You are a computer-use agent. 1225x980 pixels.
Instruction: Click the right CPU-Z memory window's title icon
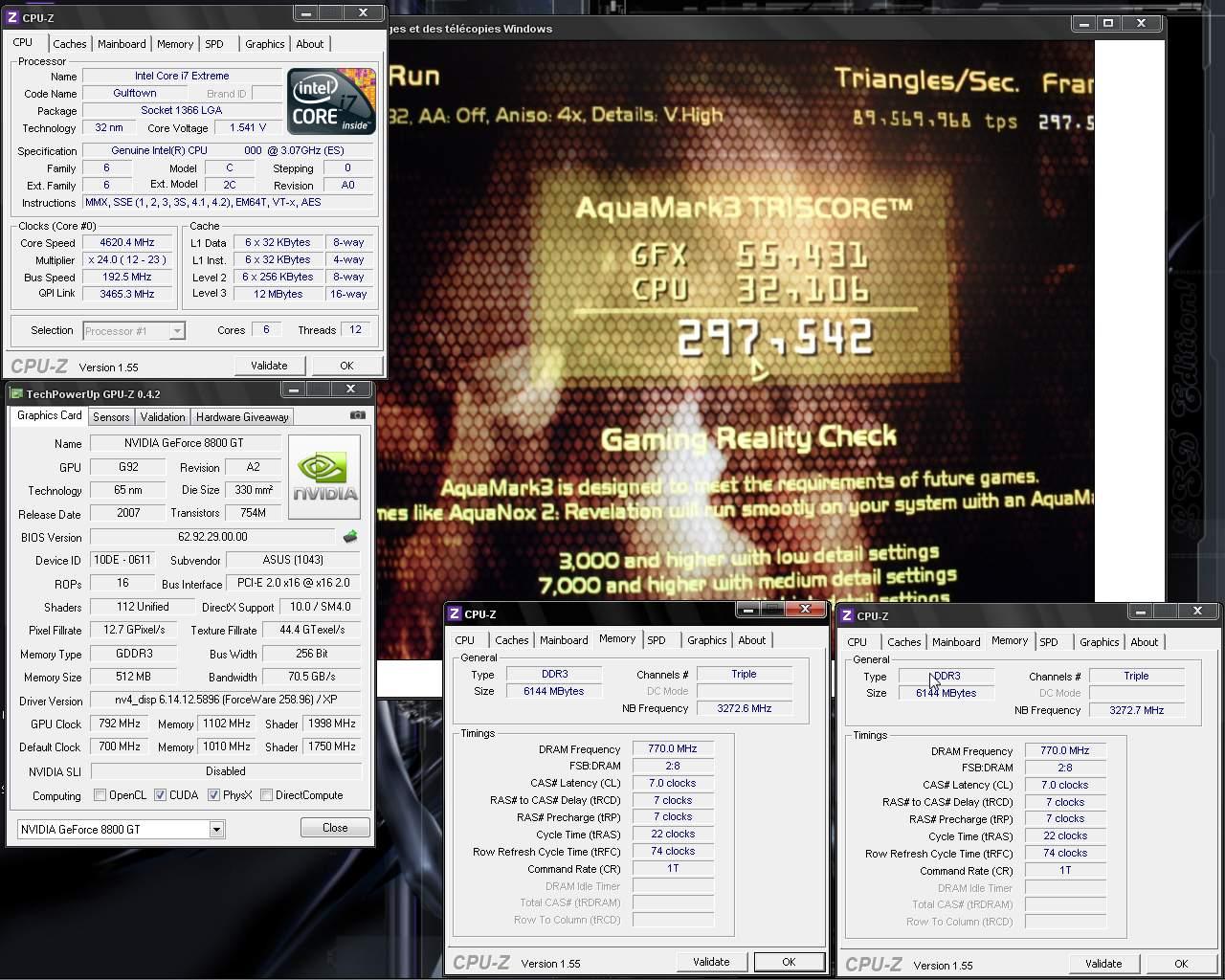(847, 615)
